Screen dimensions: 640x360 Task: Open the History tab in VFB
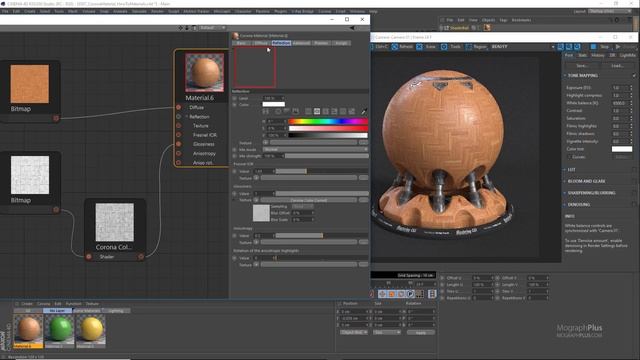pyautogui.click(x=598, y=55)
